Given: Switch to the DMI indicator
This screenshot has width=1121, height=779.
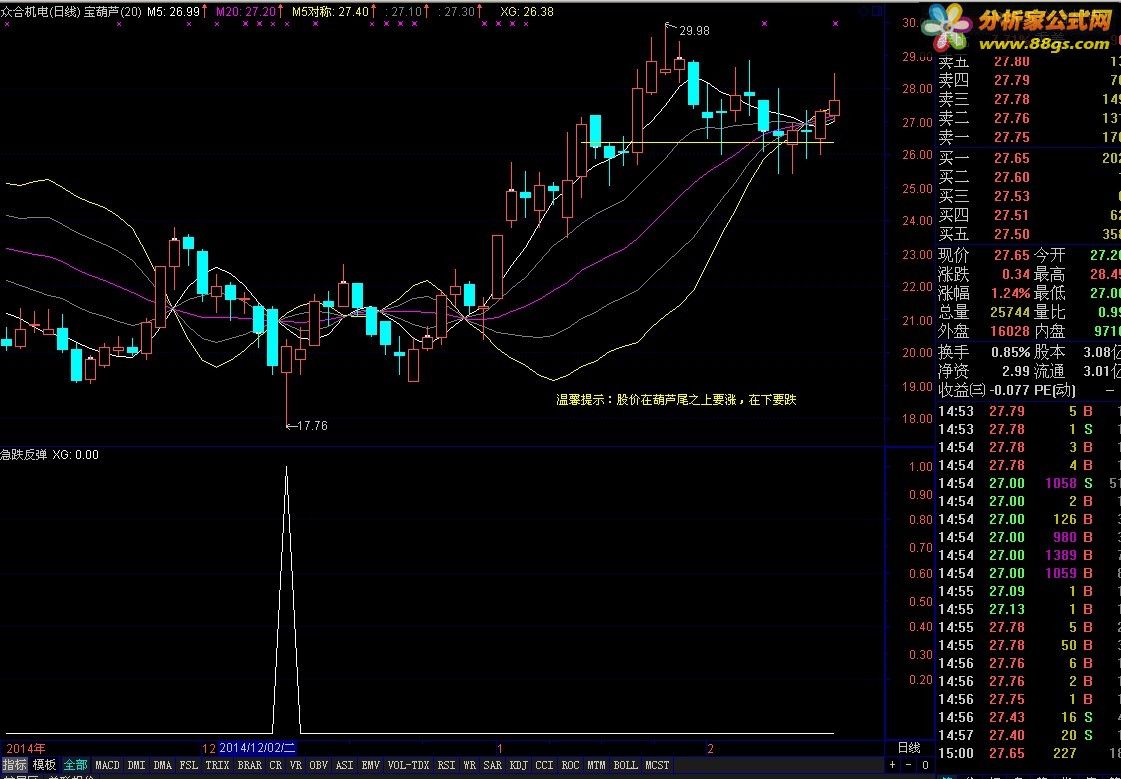Looking at the screenshot, I should point(137,765).
